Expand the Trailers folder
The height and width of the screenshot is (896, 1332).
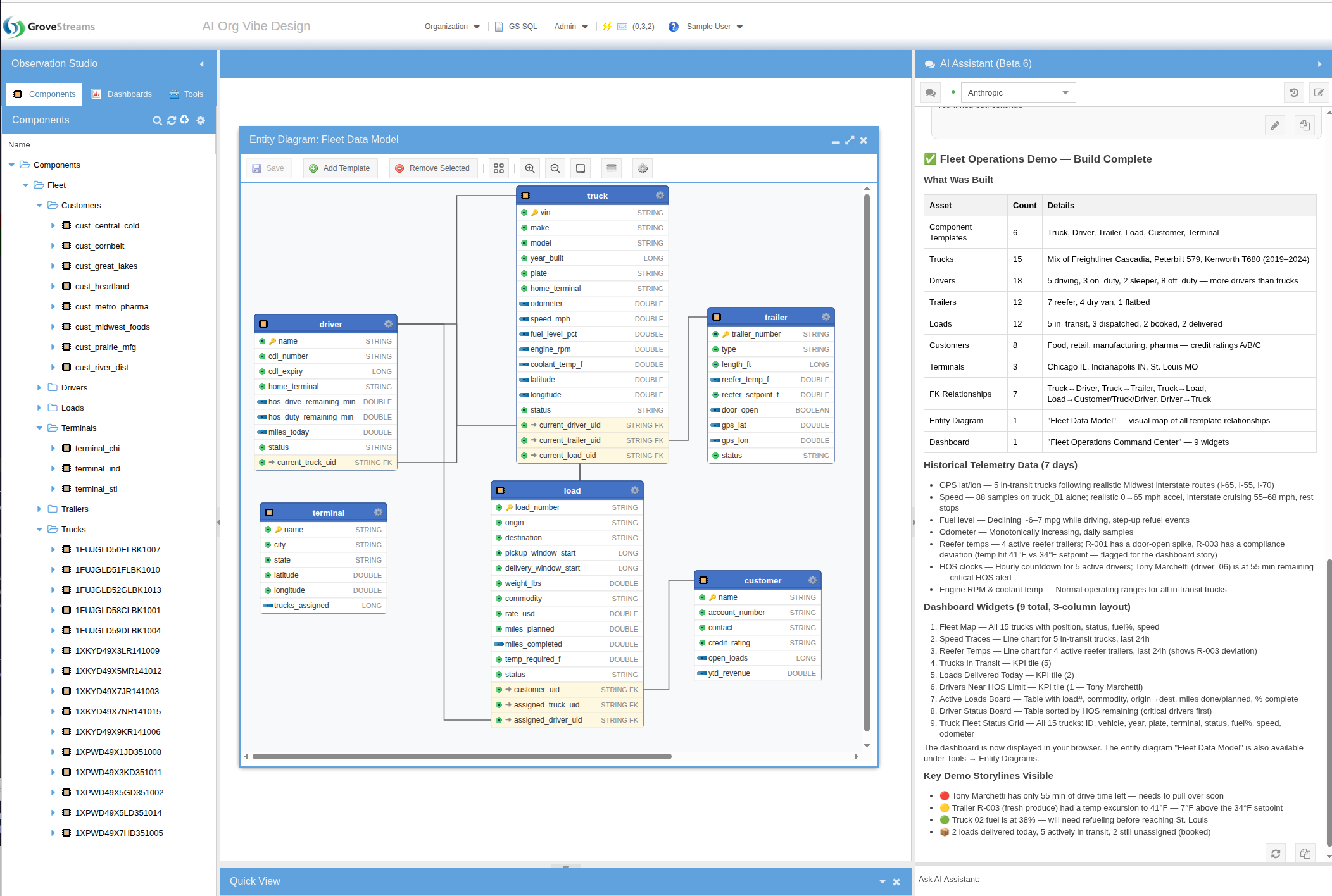tap(39, 509)
